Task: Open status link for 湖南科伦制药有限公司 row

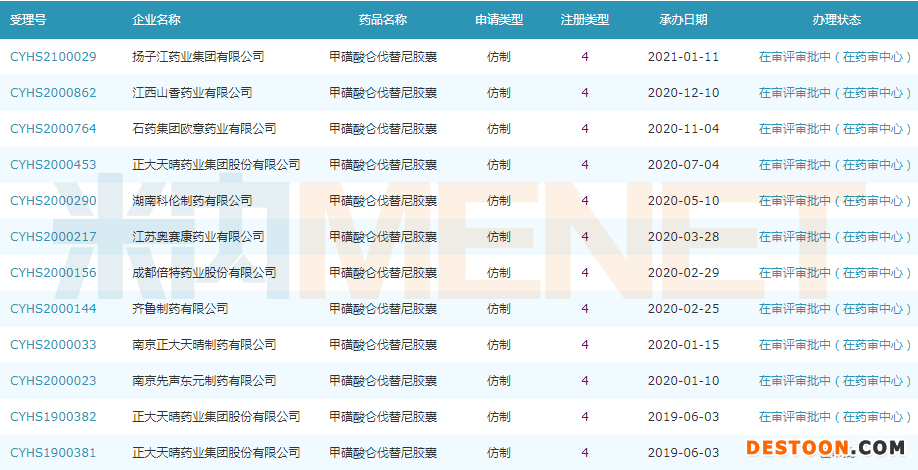Action: pyautogui.click(x=835, y=201)
